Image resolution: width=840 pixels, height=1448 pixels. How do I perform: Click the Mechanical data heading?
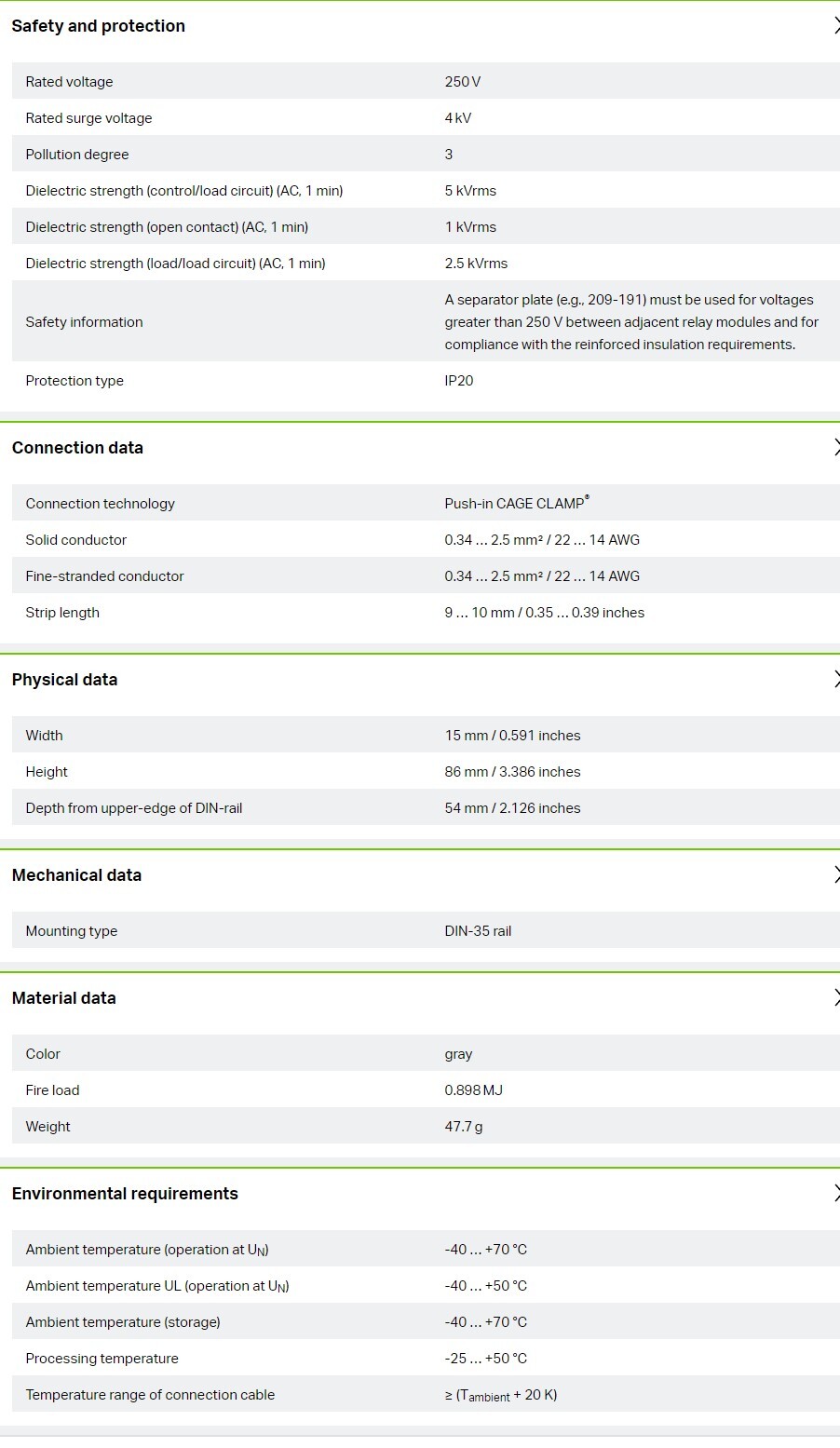pos(76,875)
